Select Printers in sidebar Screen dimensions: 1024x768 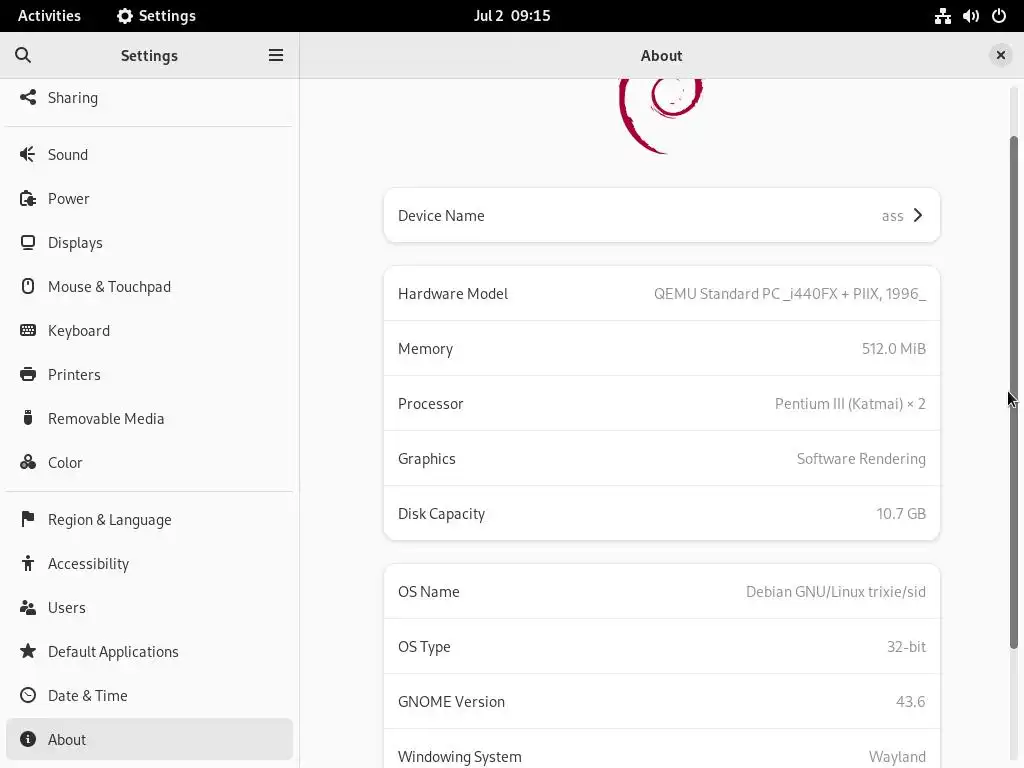point(149,374)
